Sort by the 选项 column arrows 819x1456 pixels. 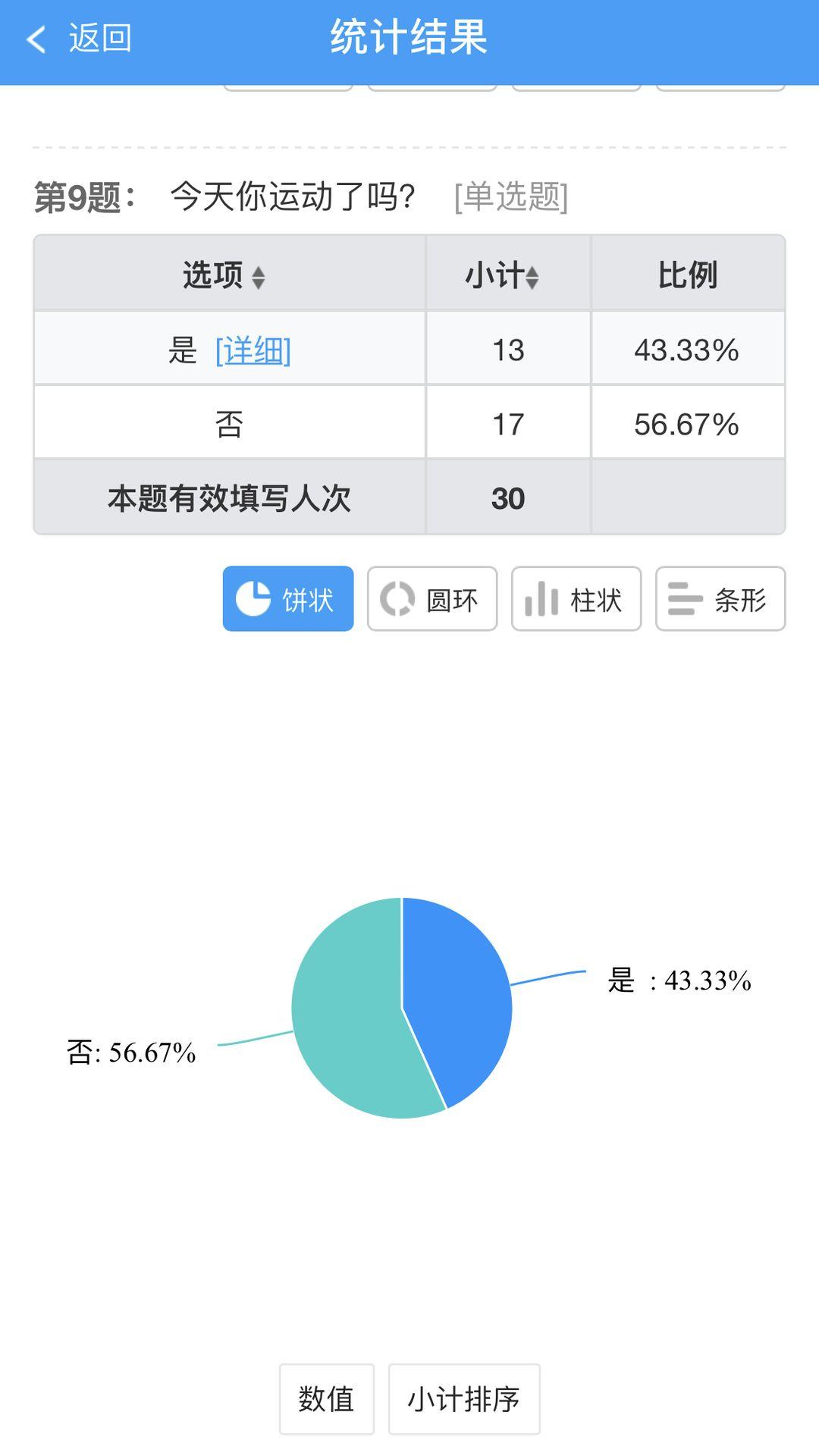tap(259, 278)
